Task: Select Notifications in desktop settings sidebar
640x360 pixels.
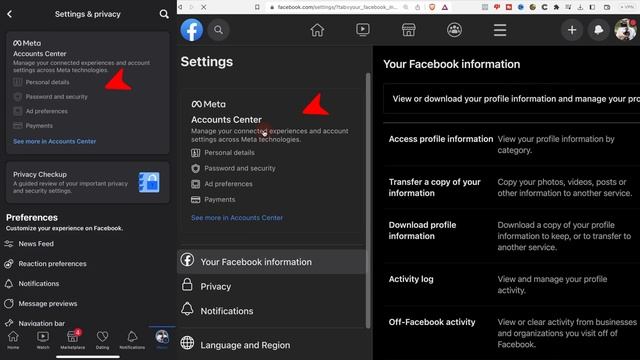Action: pos(271,311)
